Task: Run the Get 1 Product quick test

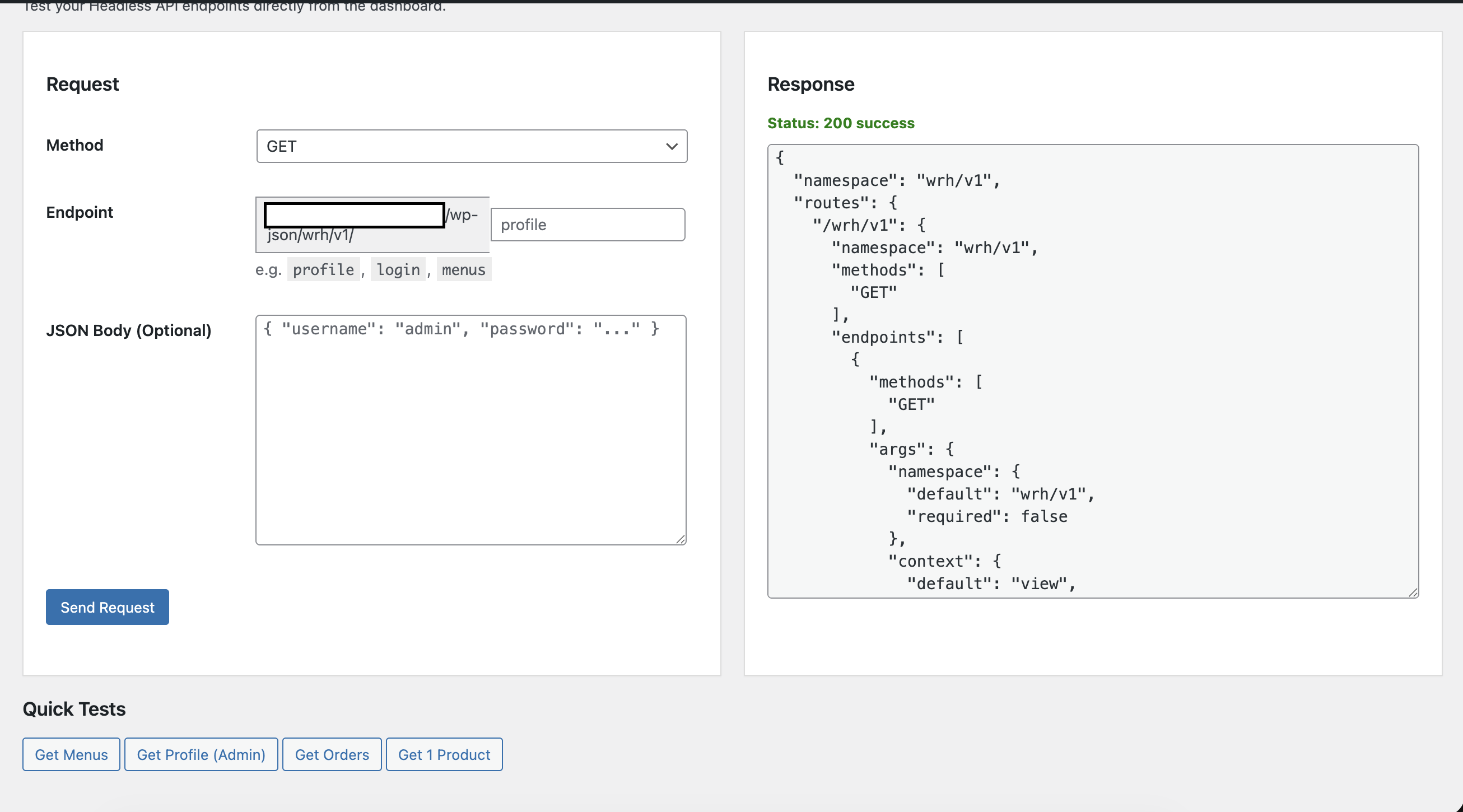Action: [444, 754]
